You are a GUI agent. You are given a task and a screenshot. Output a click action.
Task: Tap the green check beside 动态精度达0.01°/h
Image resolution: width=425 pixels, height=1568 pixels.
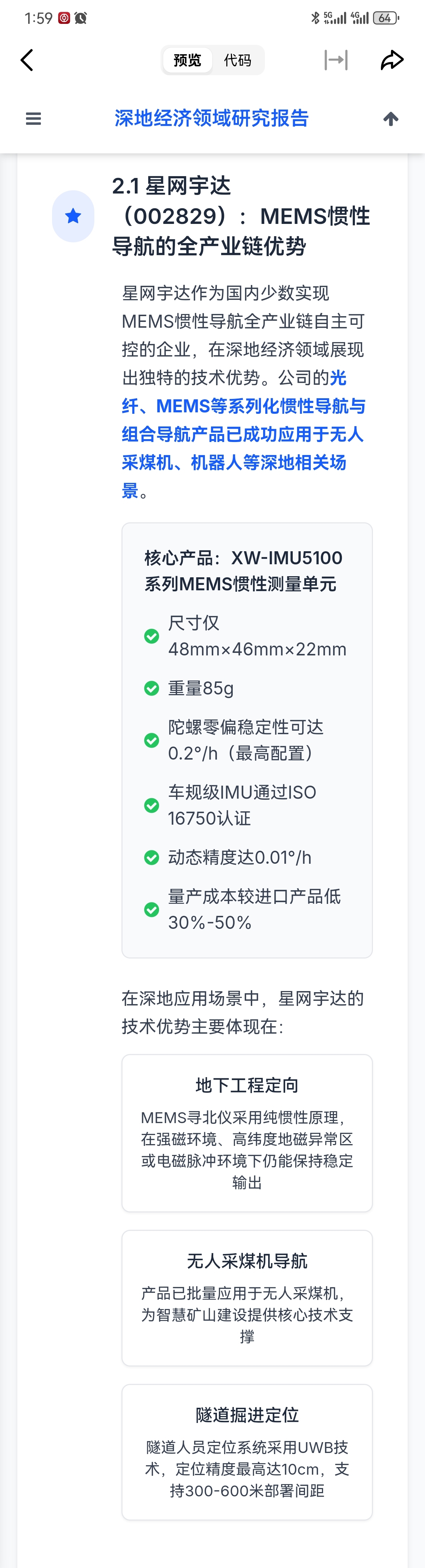pyautogui.click(x=151, y=858)
